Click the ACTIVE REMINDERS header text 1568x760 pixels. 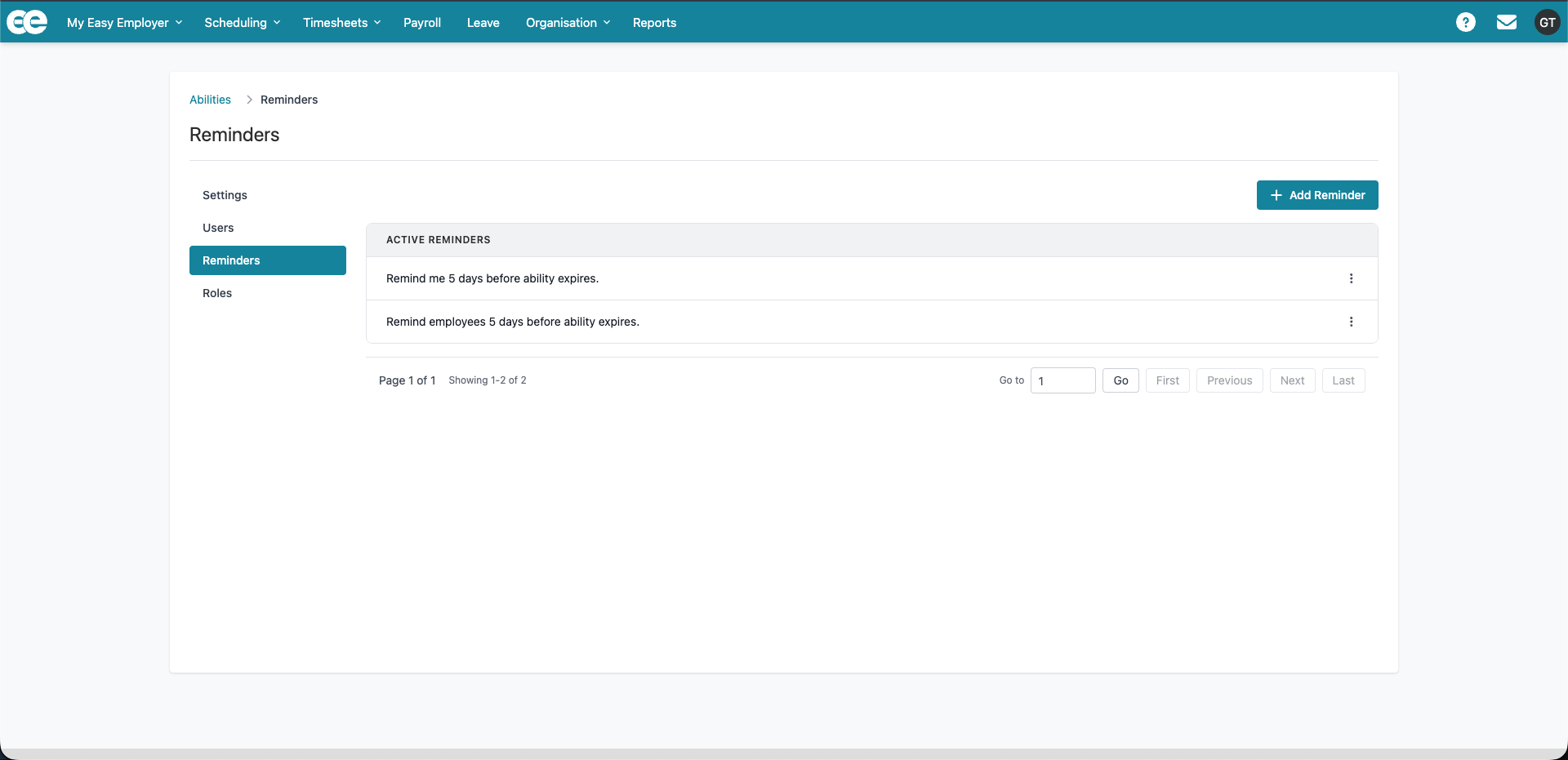pyautogui.click(x=439, y=240)
